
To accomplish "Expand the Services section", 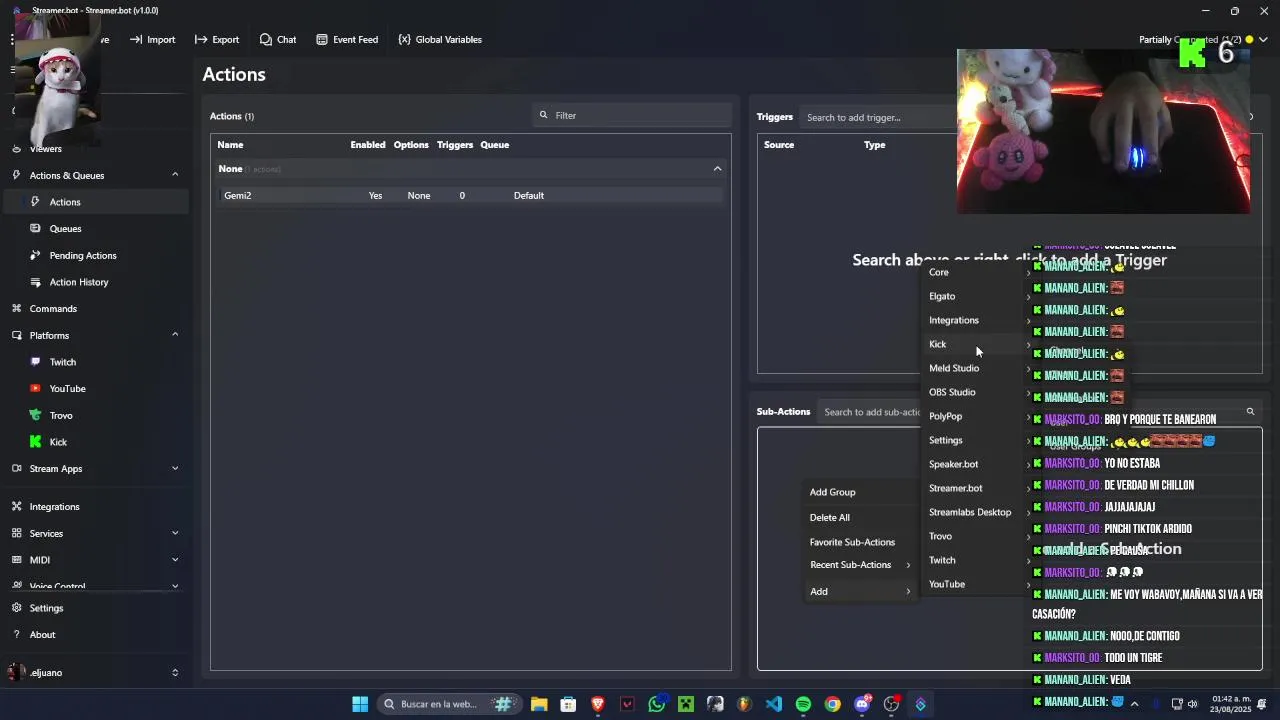I will coord(175,533).
